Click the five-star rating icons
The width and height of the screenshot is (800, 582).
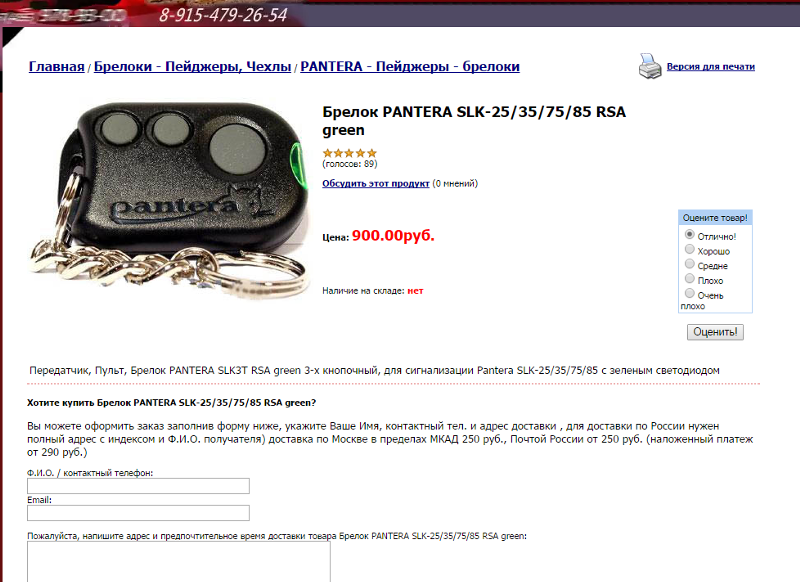pos(349,153)
